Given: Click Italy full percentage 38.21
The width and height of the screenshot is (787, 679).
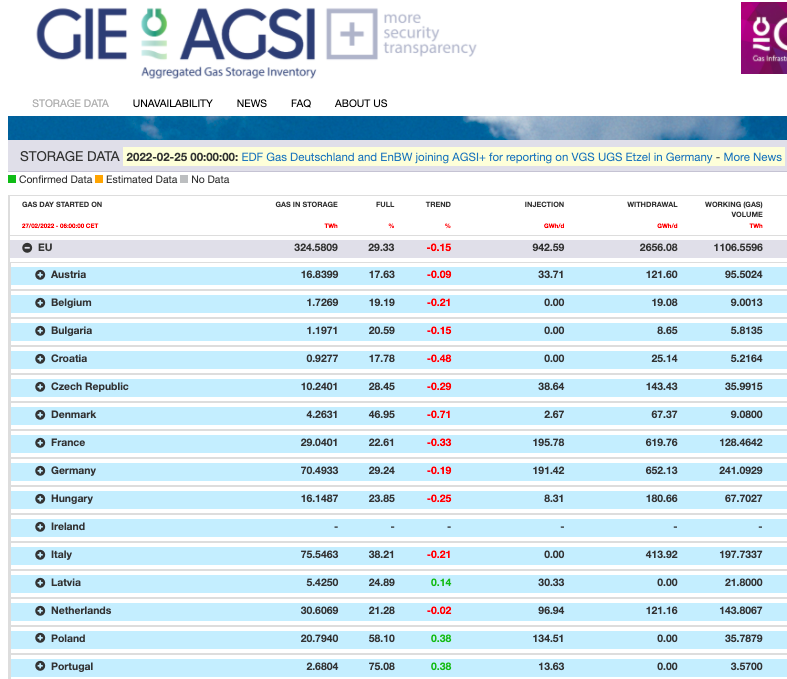Looking at the screenshot, I should [x=381, y=555].
